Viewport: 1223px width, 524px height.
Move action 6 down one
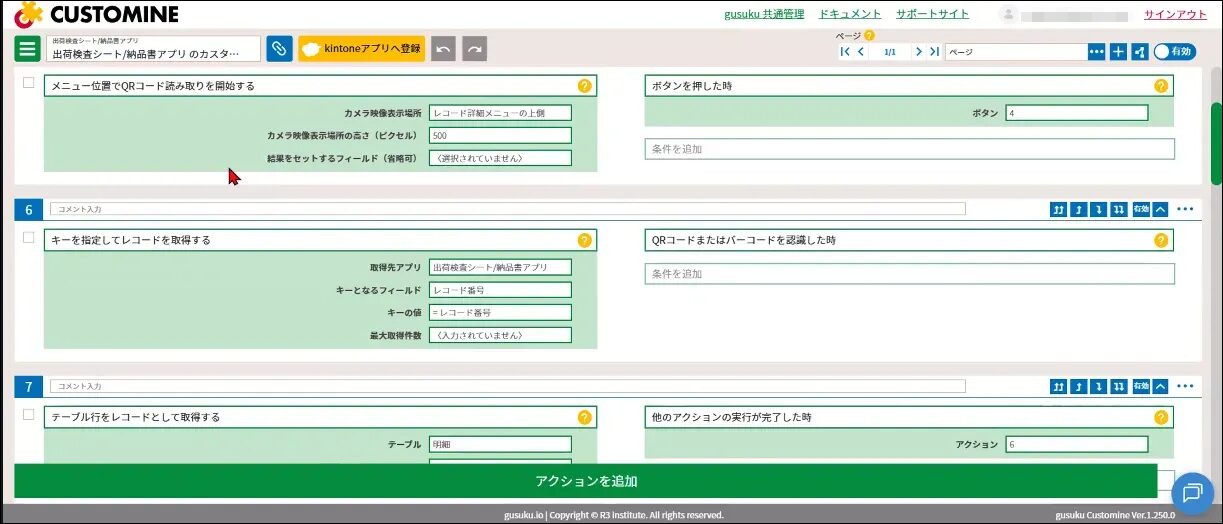pos(1099,209)
